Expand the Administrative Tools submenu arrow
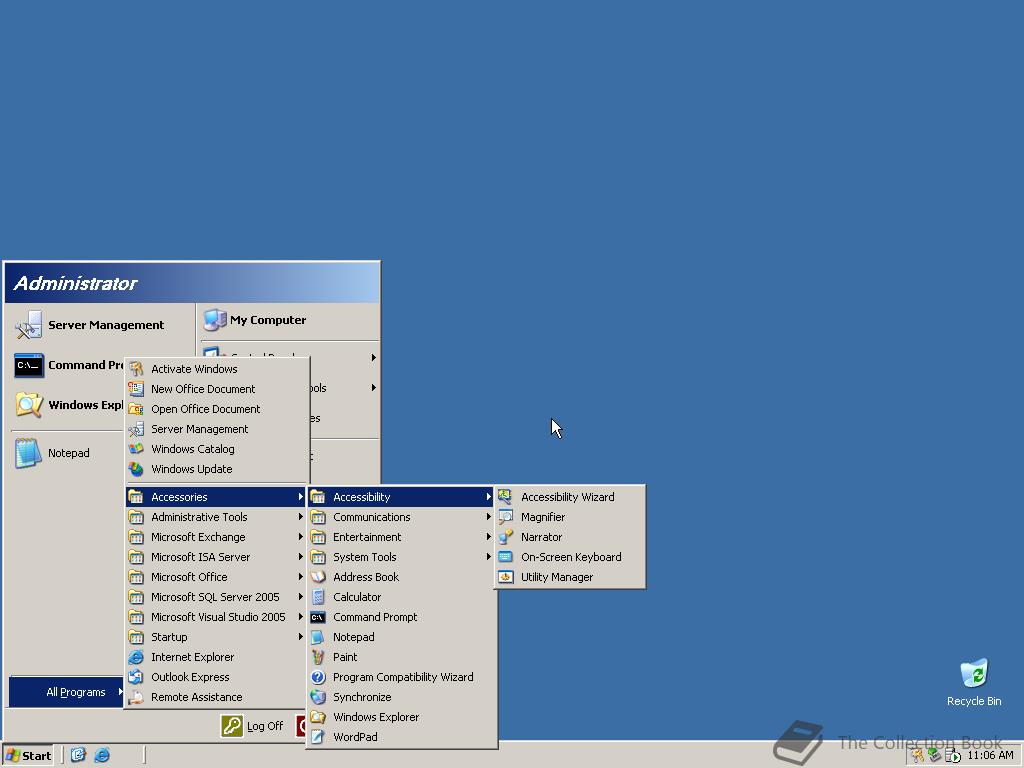 click(300, 517)
